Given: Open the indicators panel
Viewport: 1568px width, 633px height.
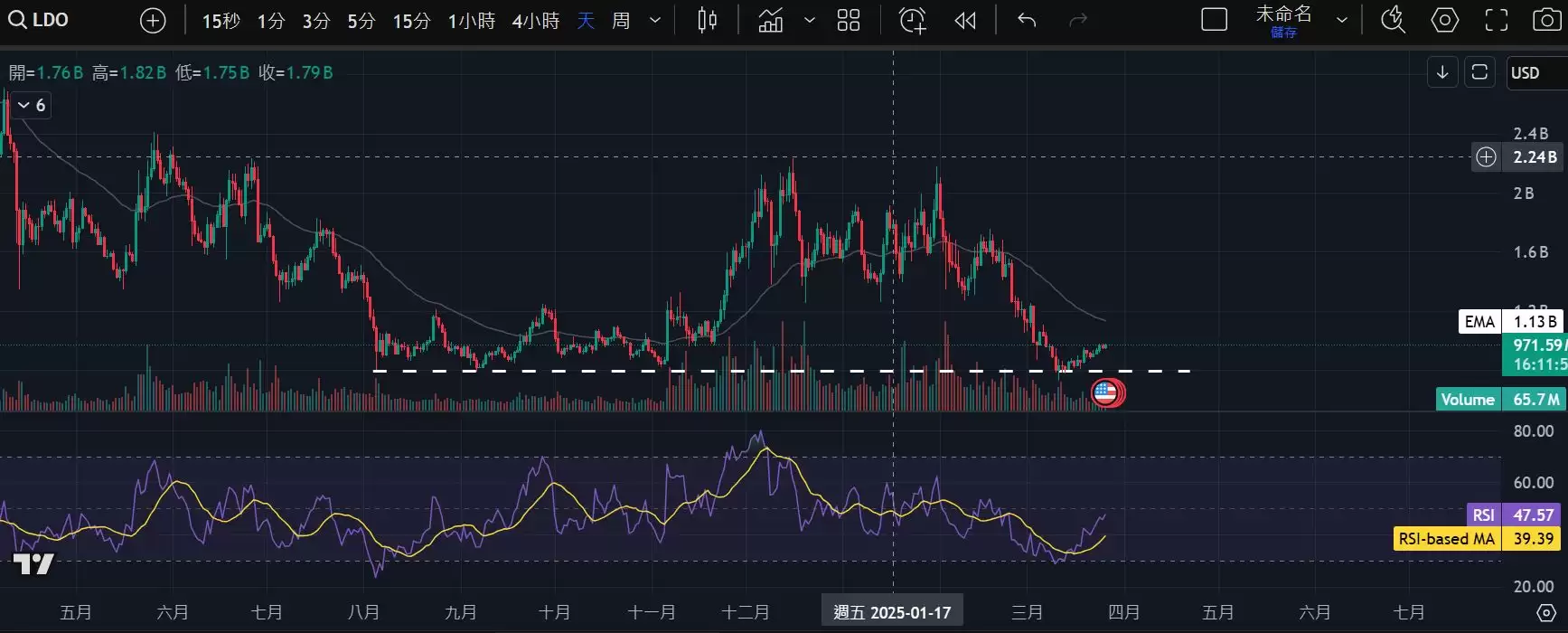Looking at the screenshot, I should (x=771, y=20).
